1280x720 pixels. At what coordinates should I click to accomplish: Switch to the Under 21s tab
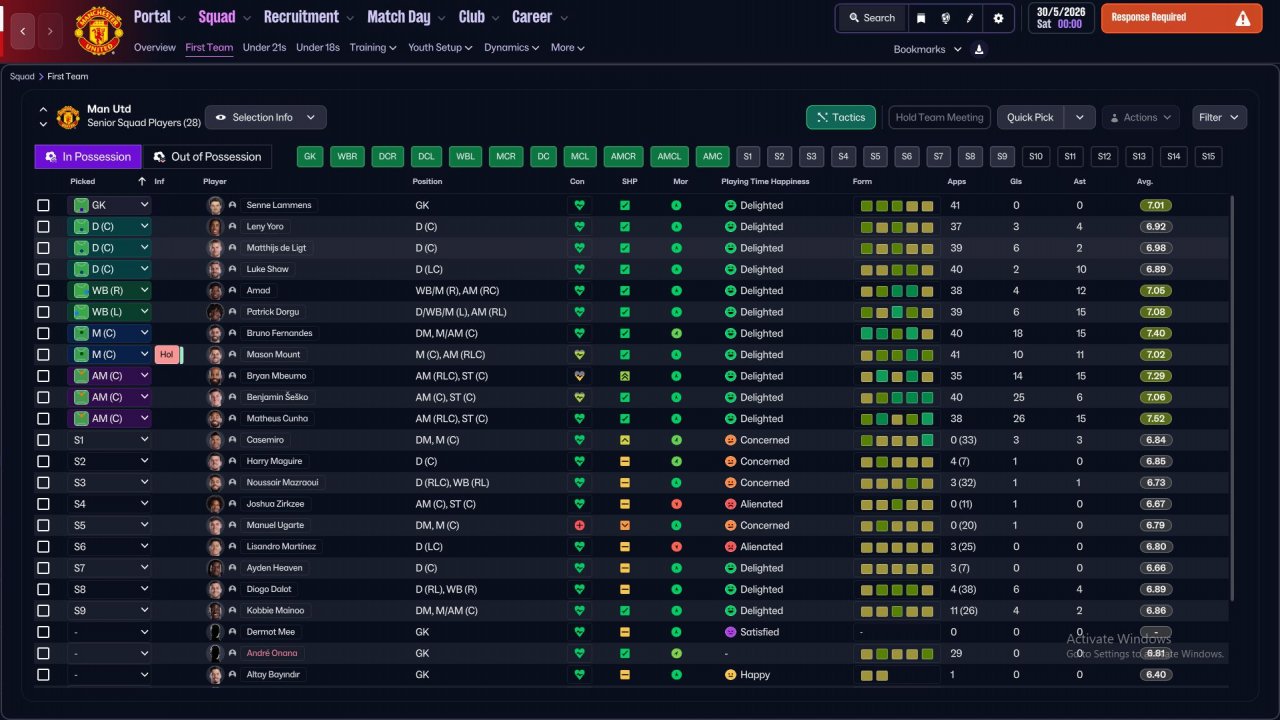[x=264, y=47]
